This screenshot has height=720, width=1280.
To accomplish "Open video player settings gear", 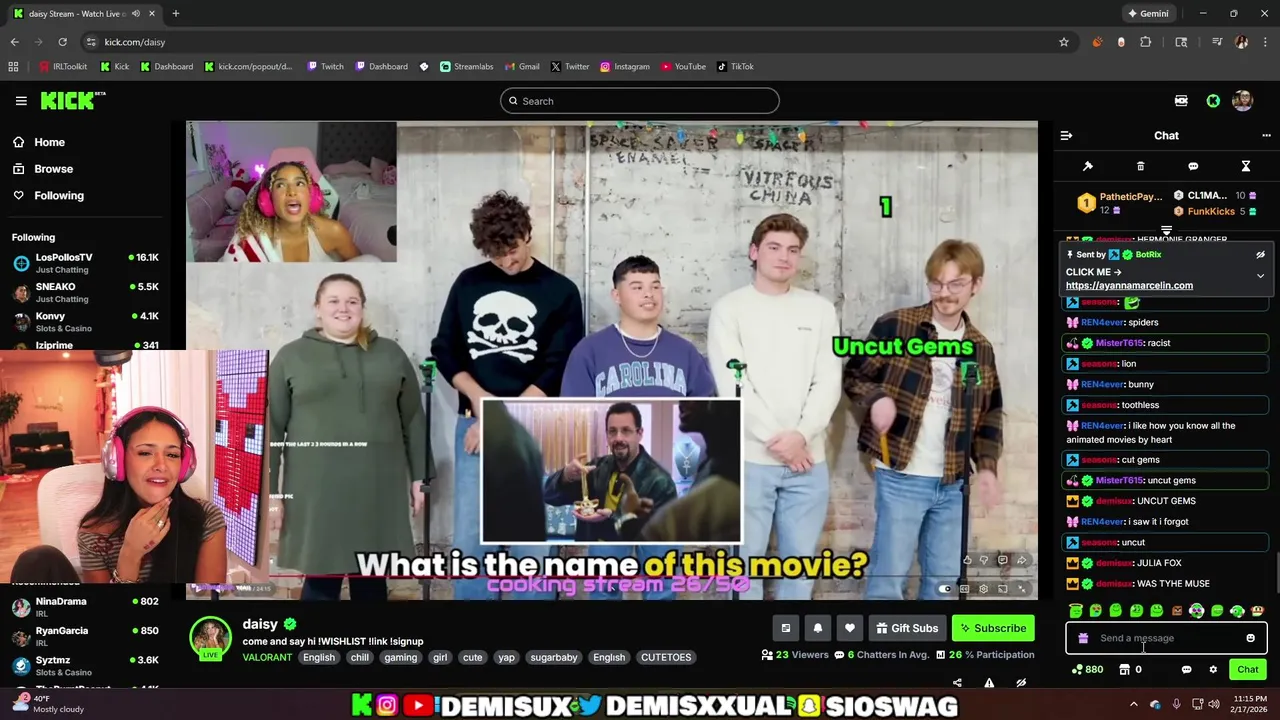I will point(983,589).
